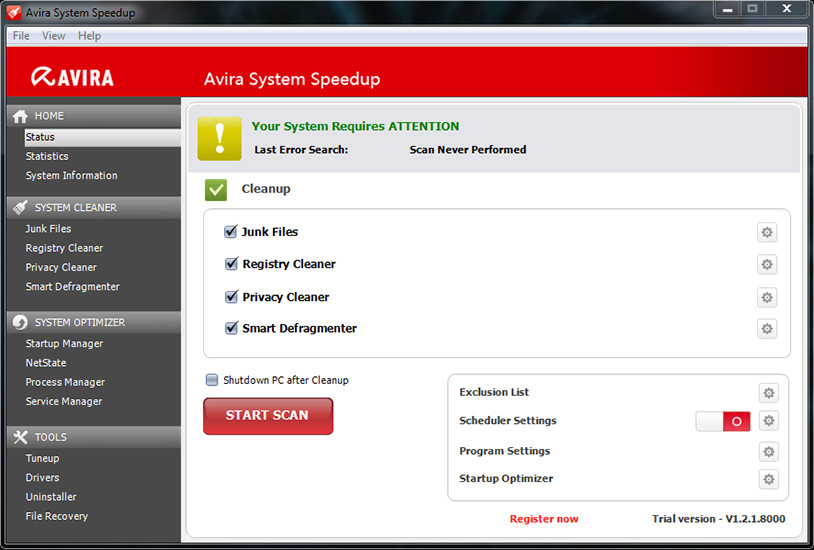The width and height of the screenshot is (814, 550).
Task: Open Statistics in the sidebar
Action: [47, 156]
